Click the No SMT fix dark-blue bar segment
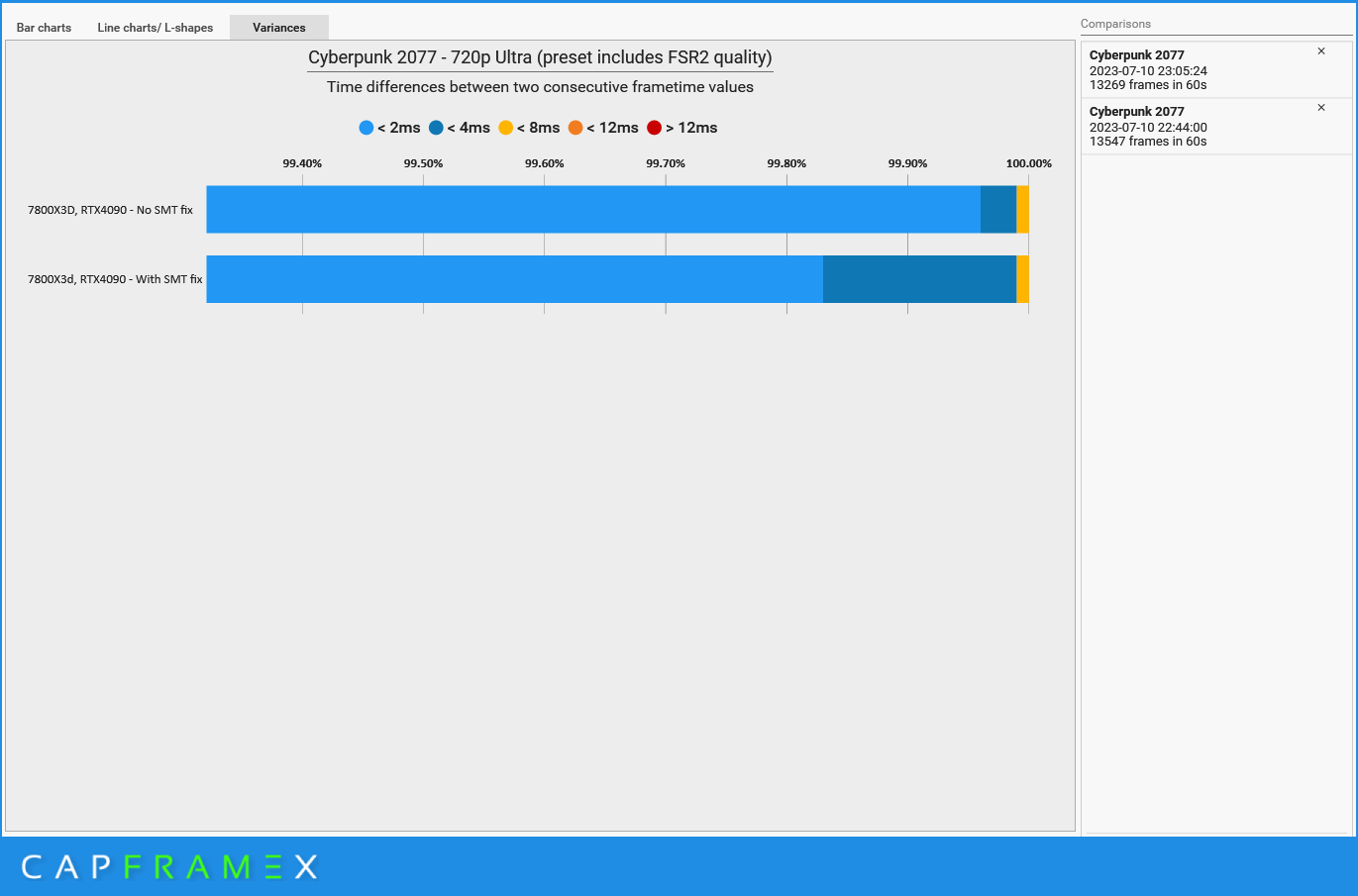Screen dimensions: 1358x896 998,209
